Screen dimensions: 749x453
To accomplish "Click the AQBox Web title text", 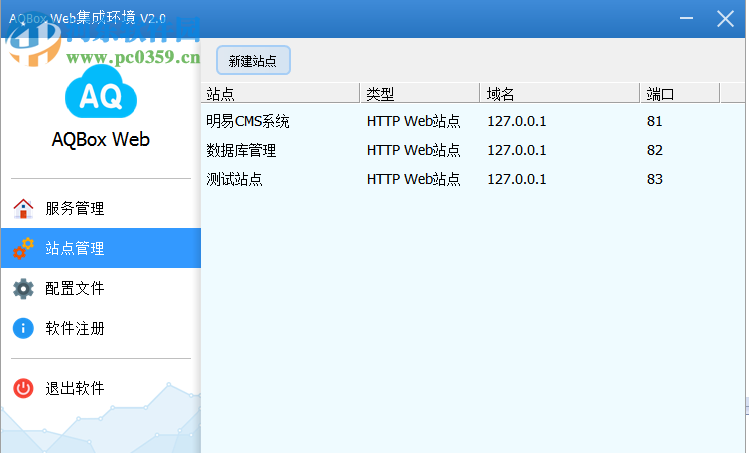I will pos(101,140).
